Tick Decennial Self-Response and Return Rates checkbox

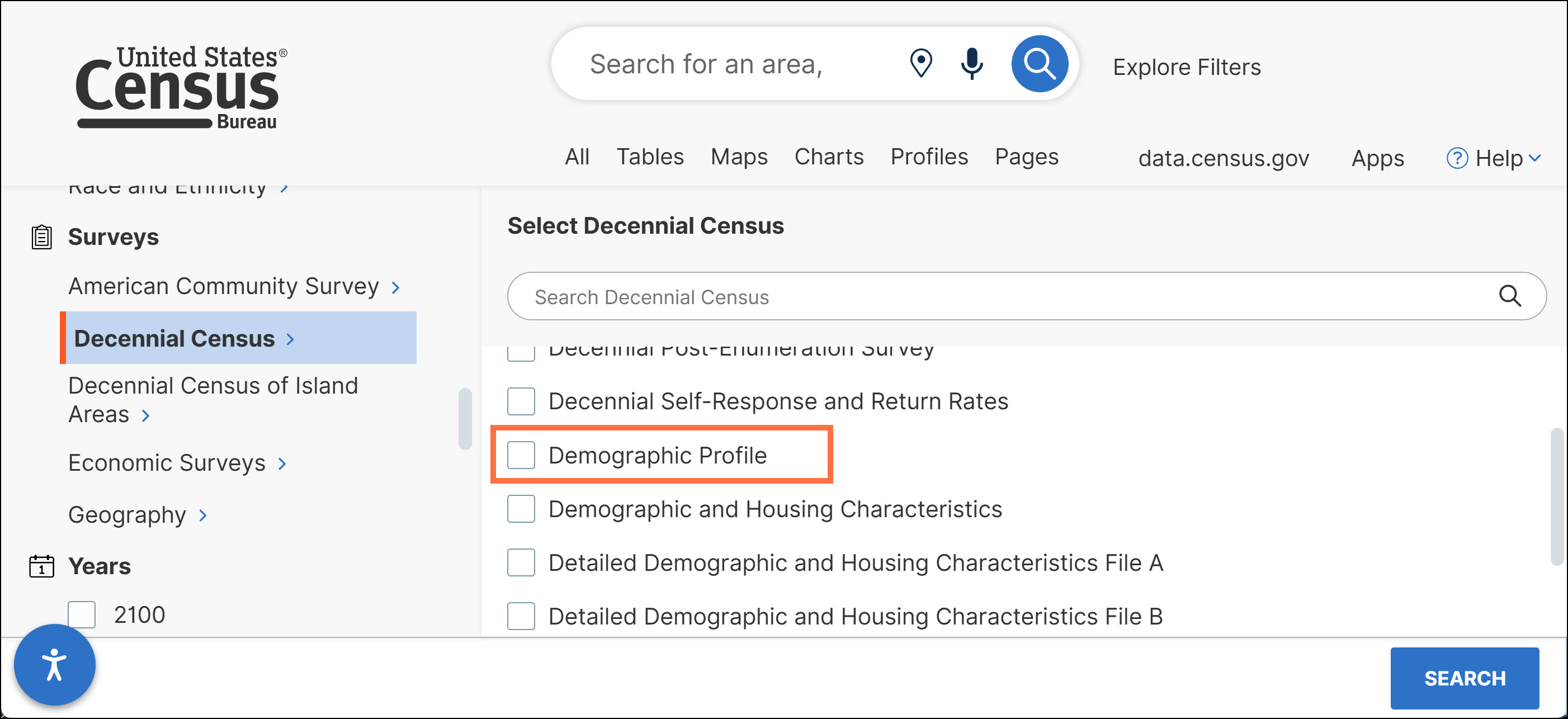521,401
